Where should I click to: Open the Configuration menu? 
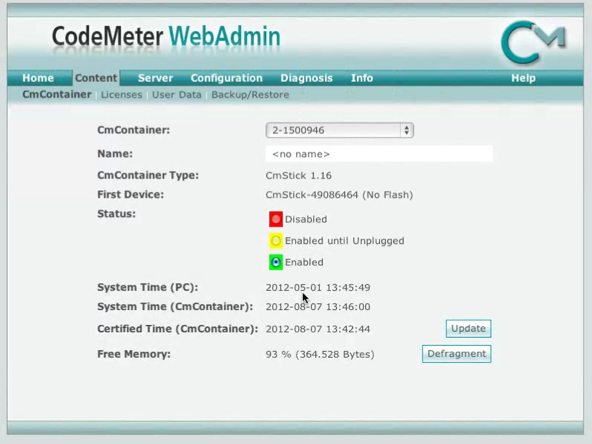point(227,78)
